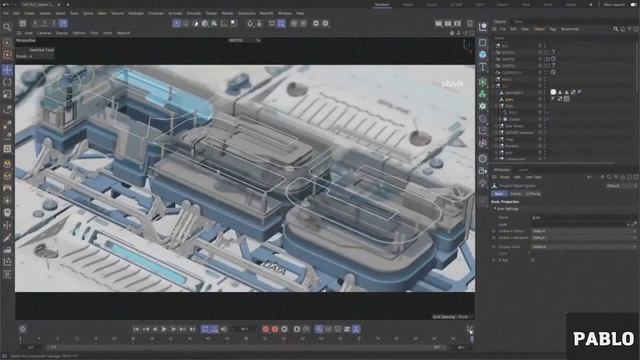Click the timeline playhead marker
640x360 pixels.
point(471,338)
